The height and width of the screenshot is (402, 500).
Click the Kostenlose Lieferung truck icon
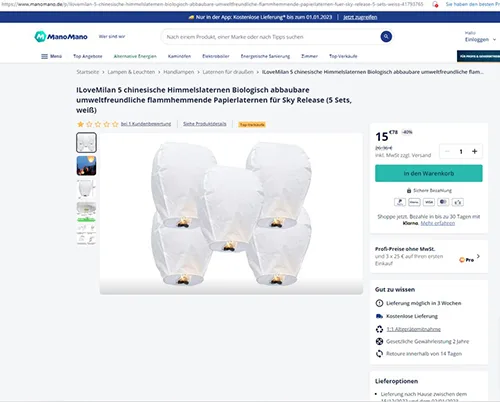[x=379, y=316]
